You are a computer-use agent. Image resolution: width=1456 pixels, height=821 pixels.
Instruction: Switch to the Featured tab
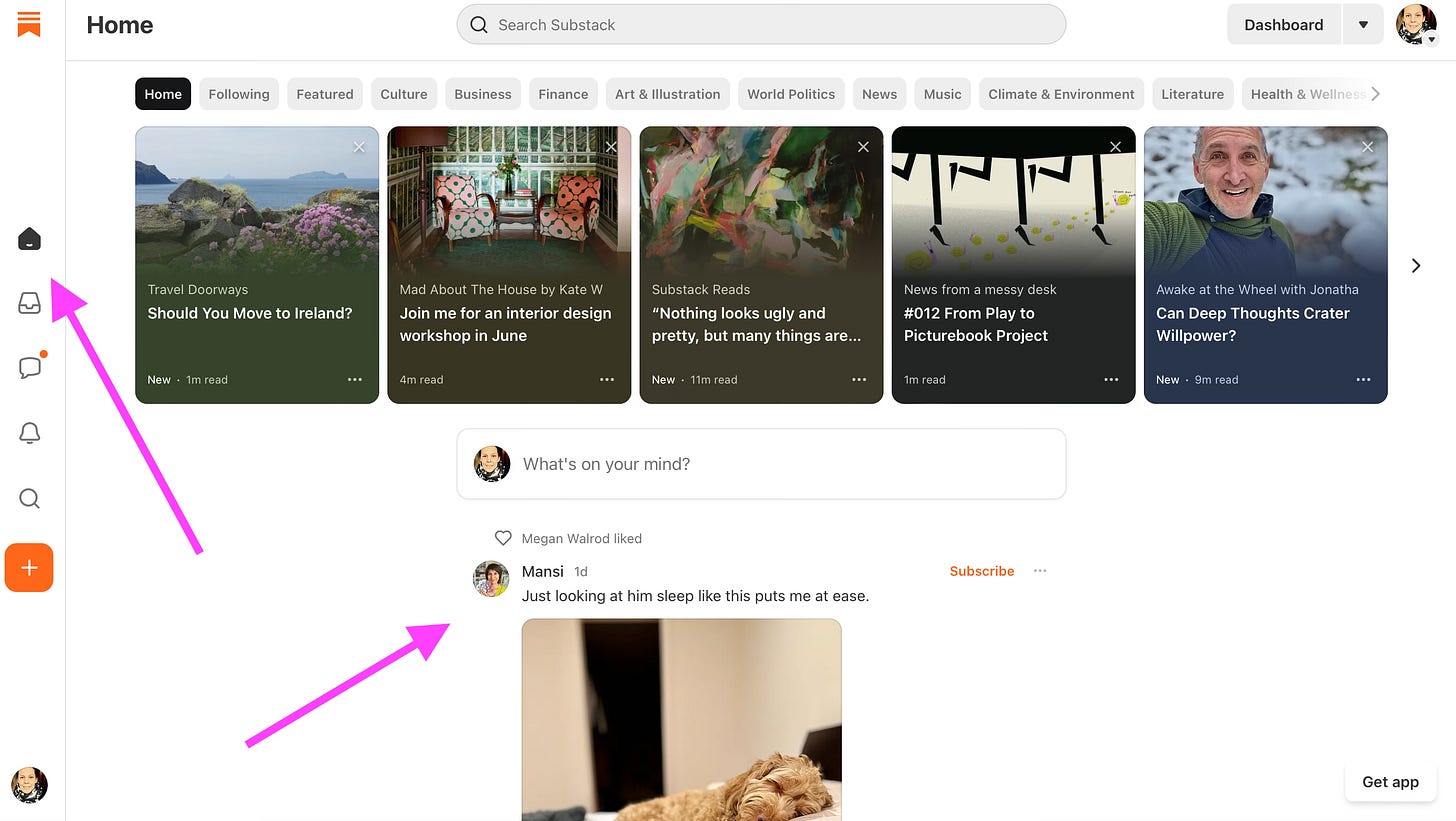(x=325, y=94)
